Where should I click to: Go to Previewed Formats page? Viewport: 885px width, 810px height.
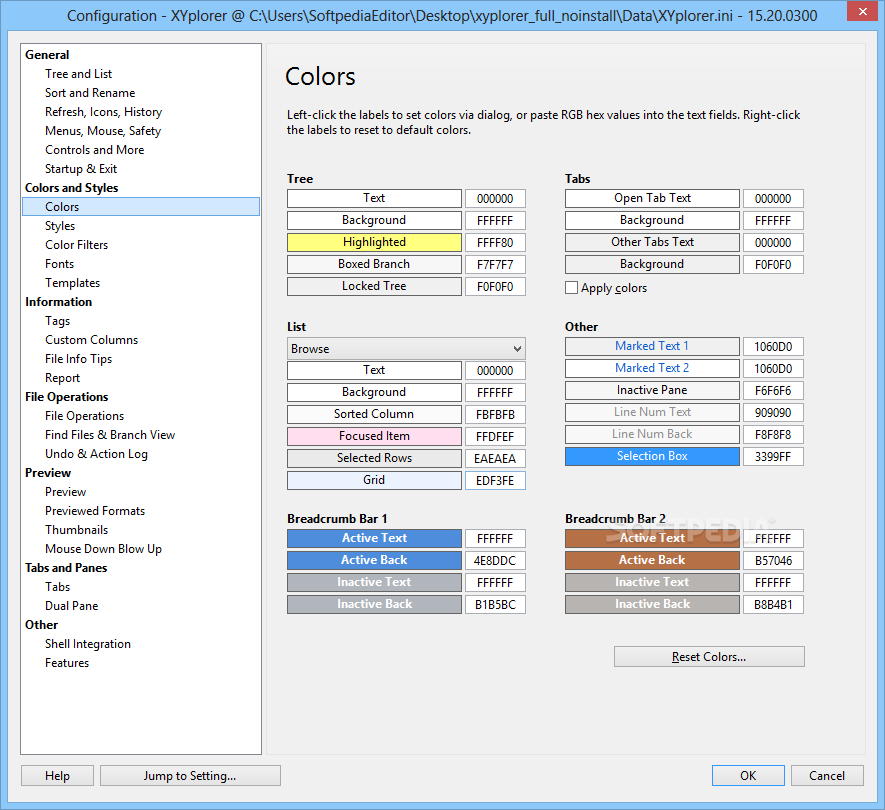click(95, 511)
